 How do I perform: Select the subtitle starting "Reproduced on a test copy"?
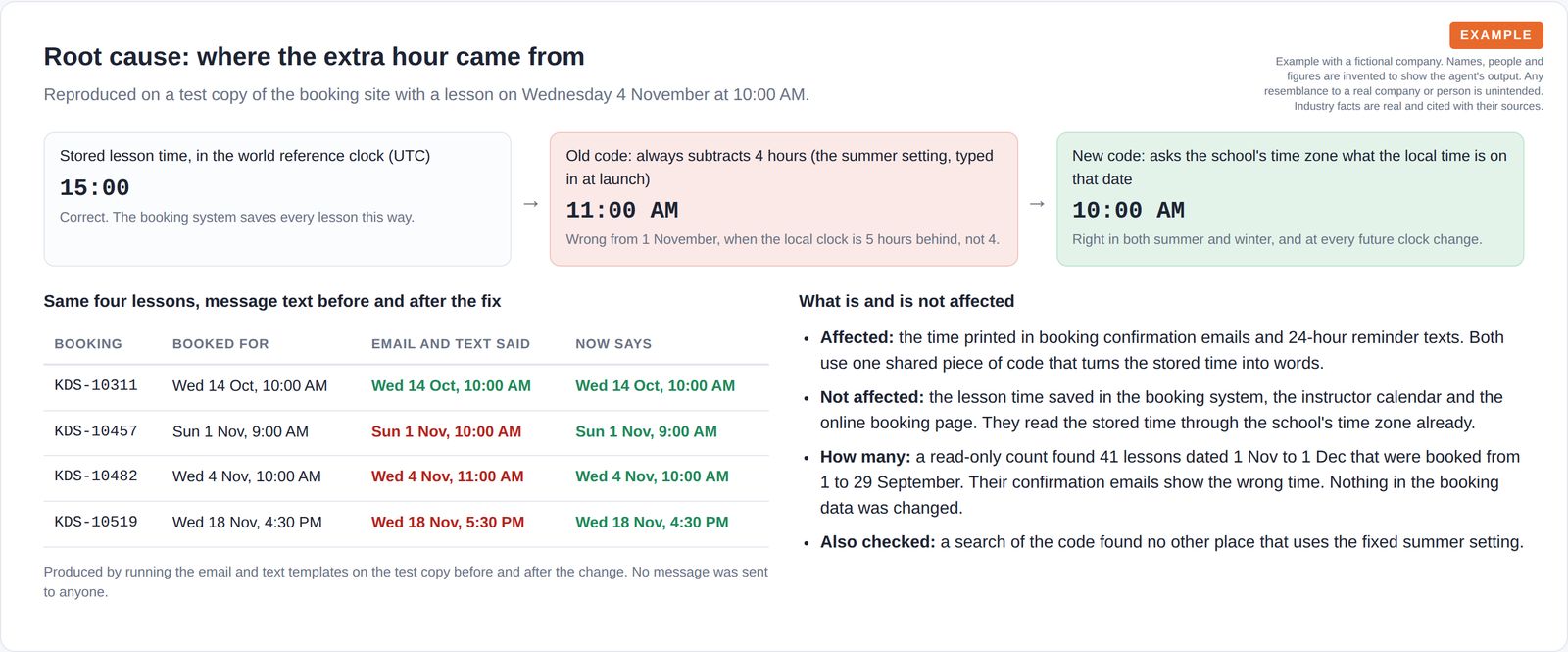tap(426, 95)
